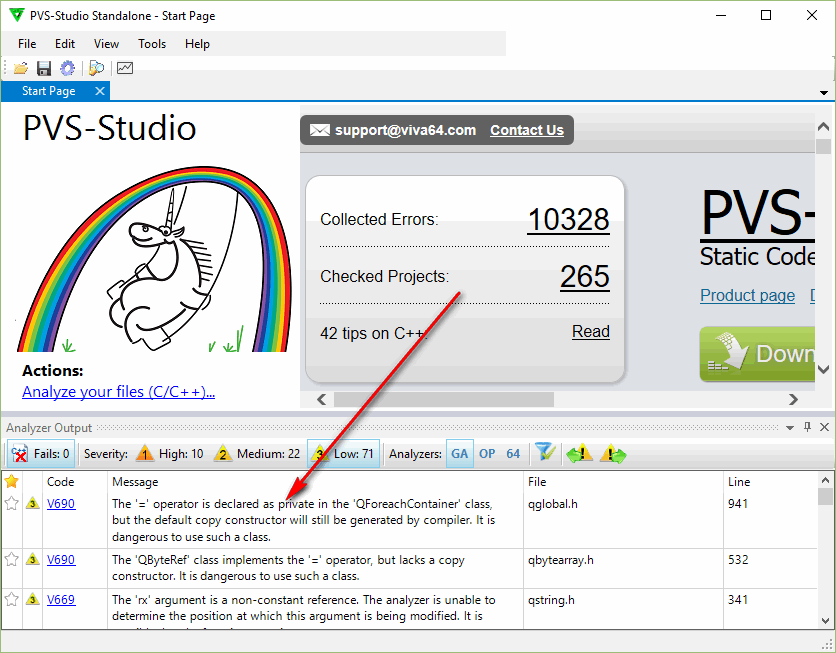Toggle the 64 analyzer filter
This screenshot has height=653, width=836.
pos(513,454)
